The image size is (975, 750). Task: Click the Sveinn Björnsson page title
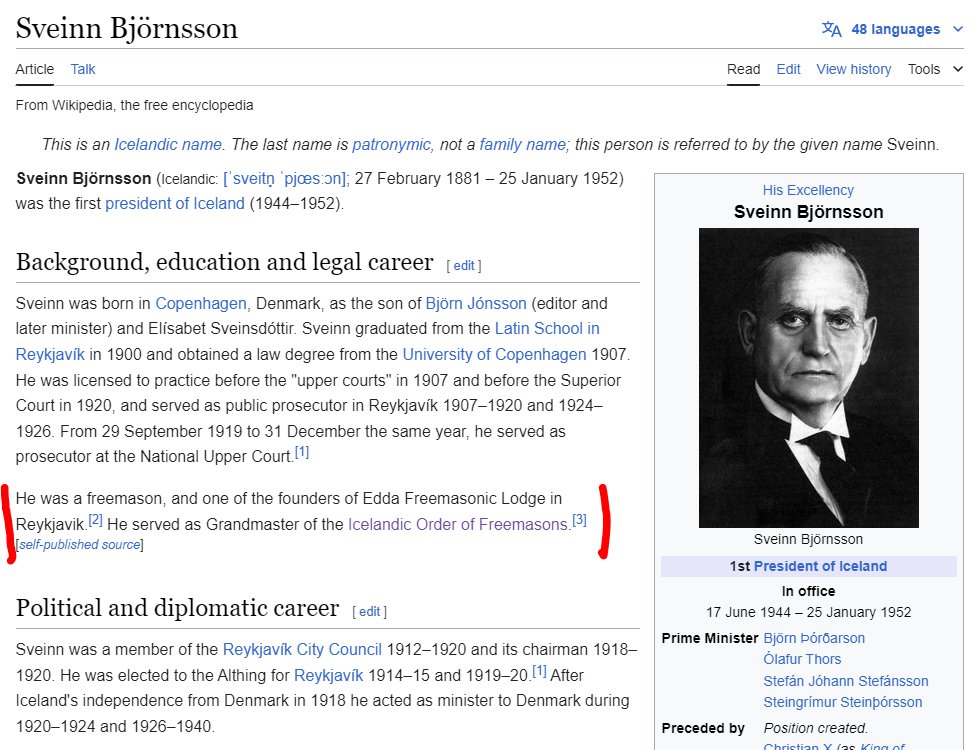[x=127, y=29]
